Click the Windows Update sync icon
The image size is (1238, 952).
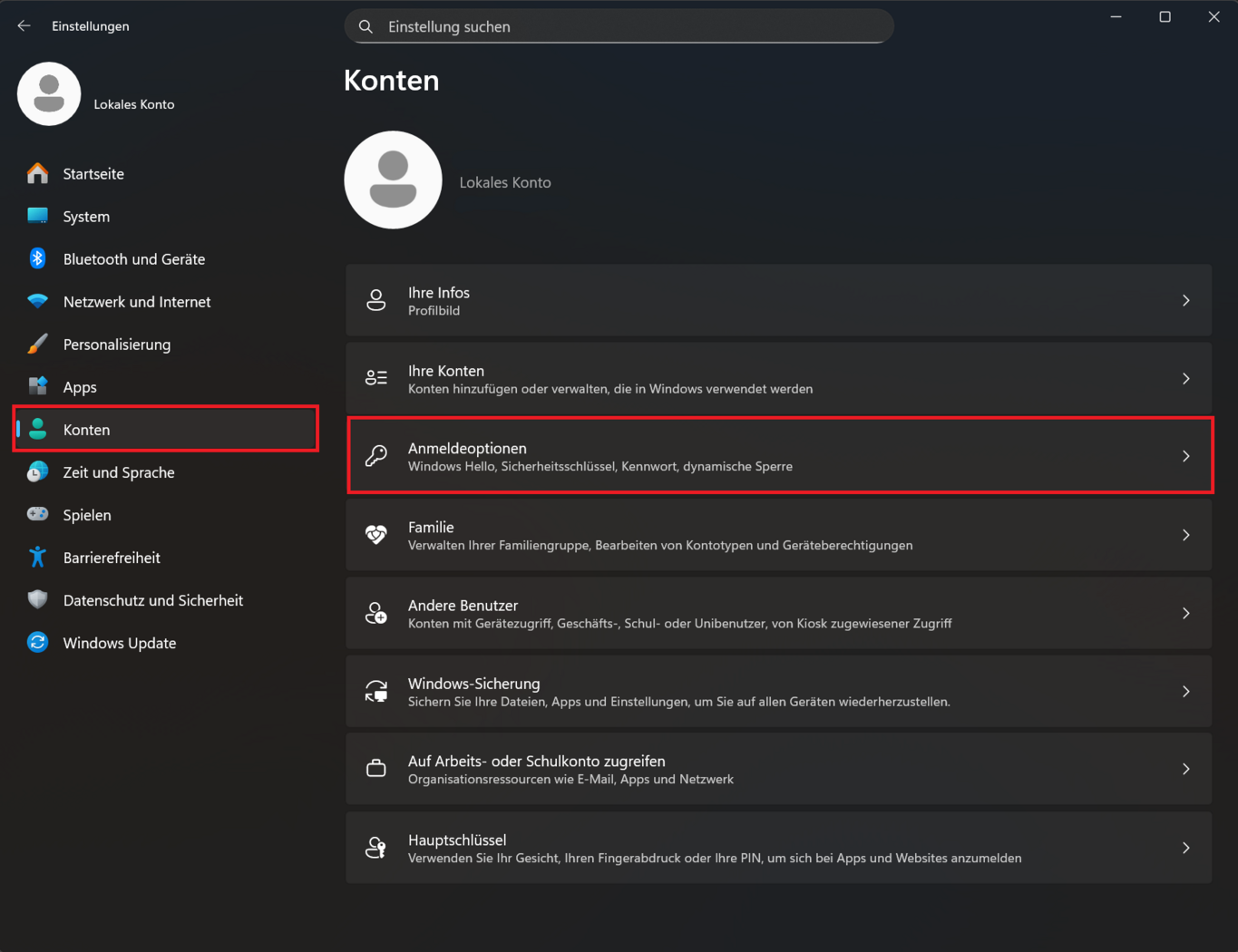[x=37, y=643]
